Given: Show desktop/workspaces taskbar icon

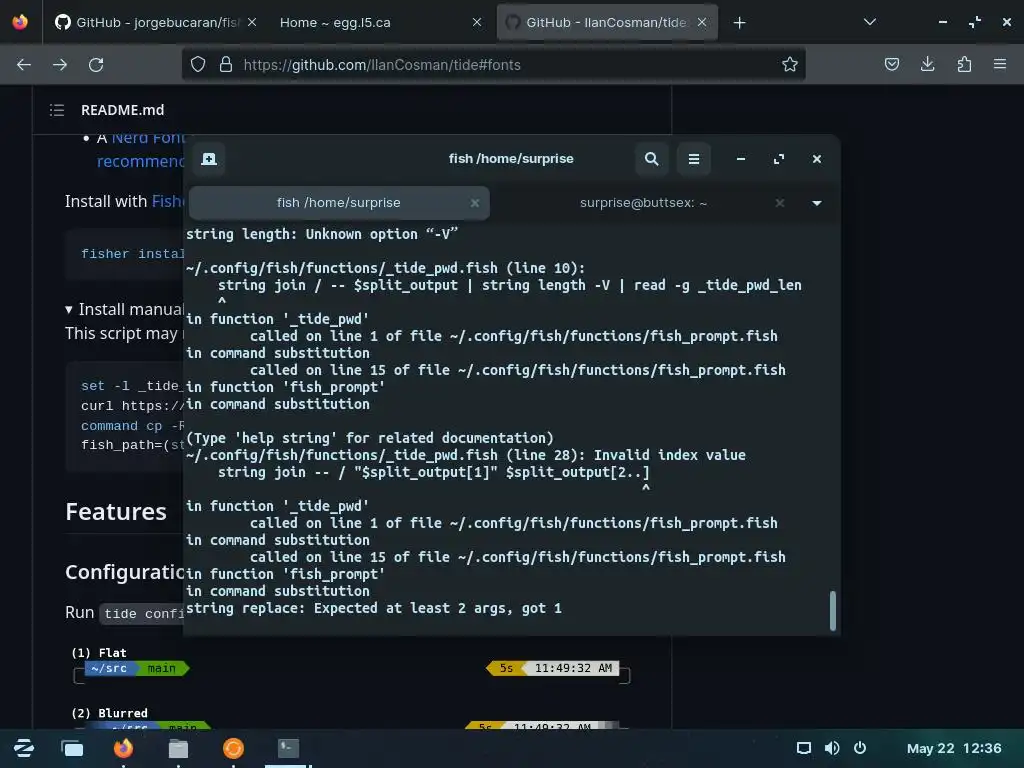Looking at the screenshot, I should 72,748.
